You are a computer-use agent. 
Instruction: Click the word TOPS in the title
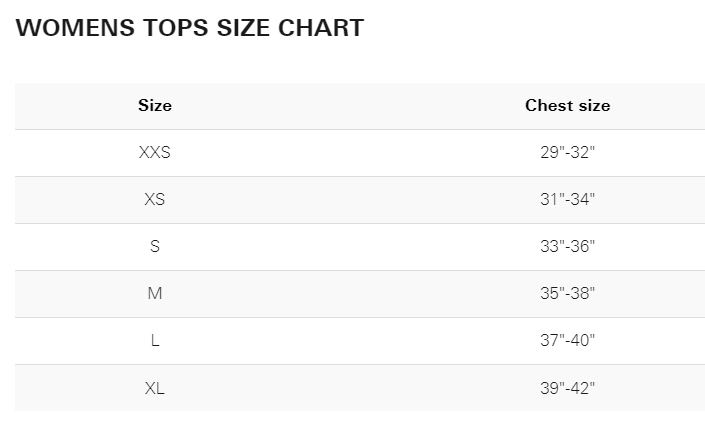point(176,28)
